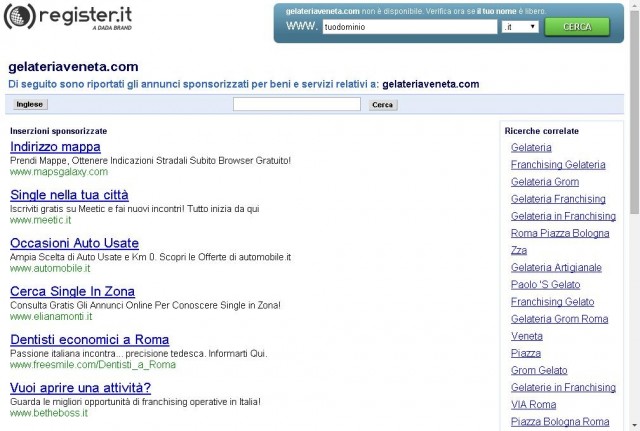The image size is (640, 431).
Task: Click the green CERCA button
Action: [x=577, y=27]
